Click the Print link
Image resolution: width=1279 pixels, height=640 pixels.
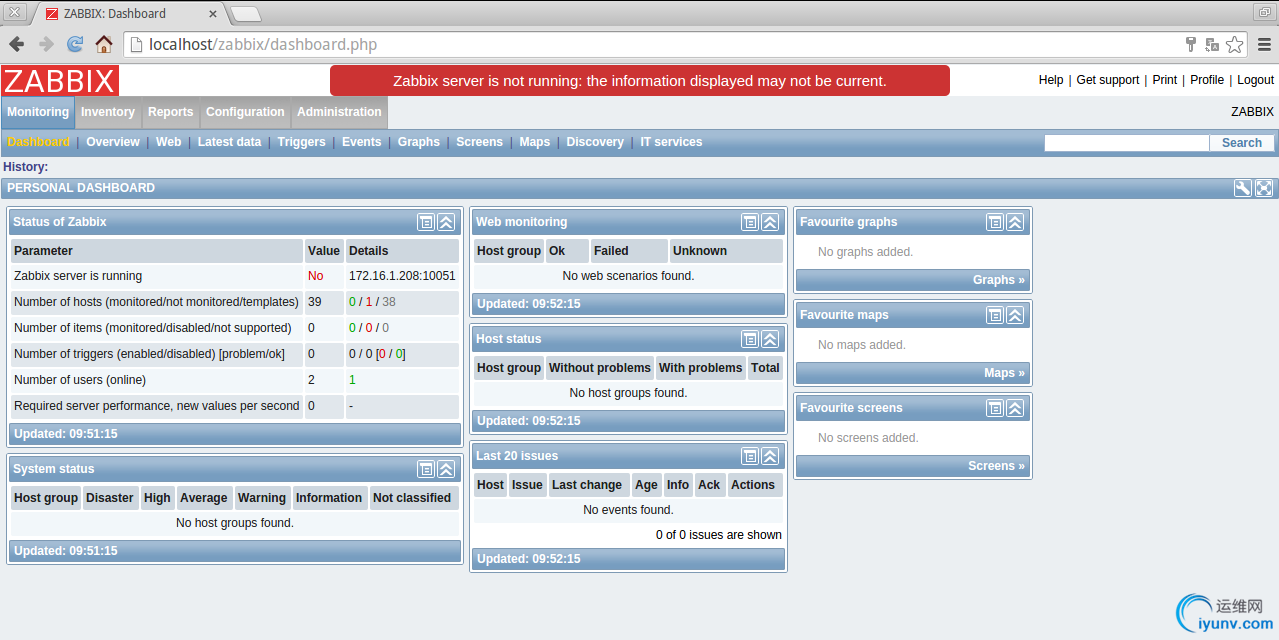[1165, 80]
